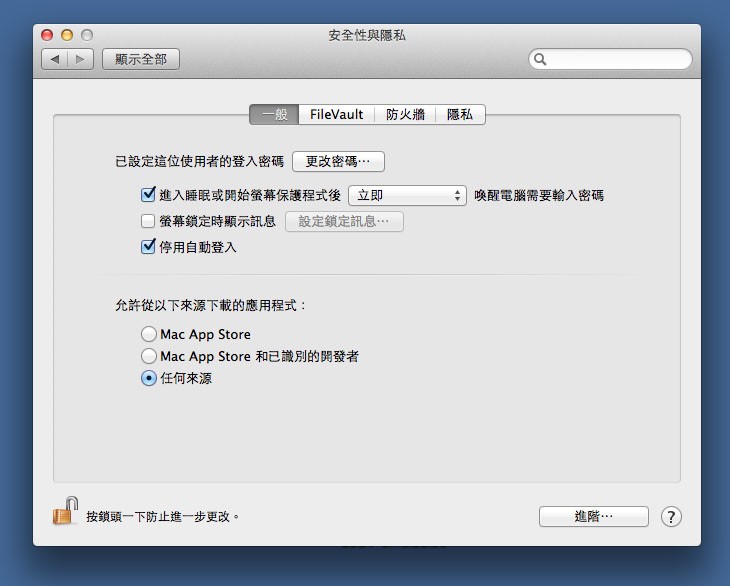Click the 顯示全部 button
The image size is (730, 586).
[141, 59]
